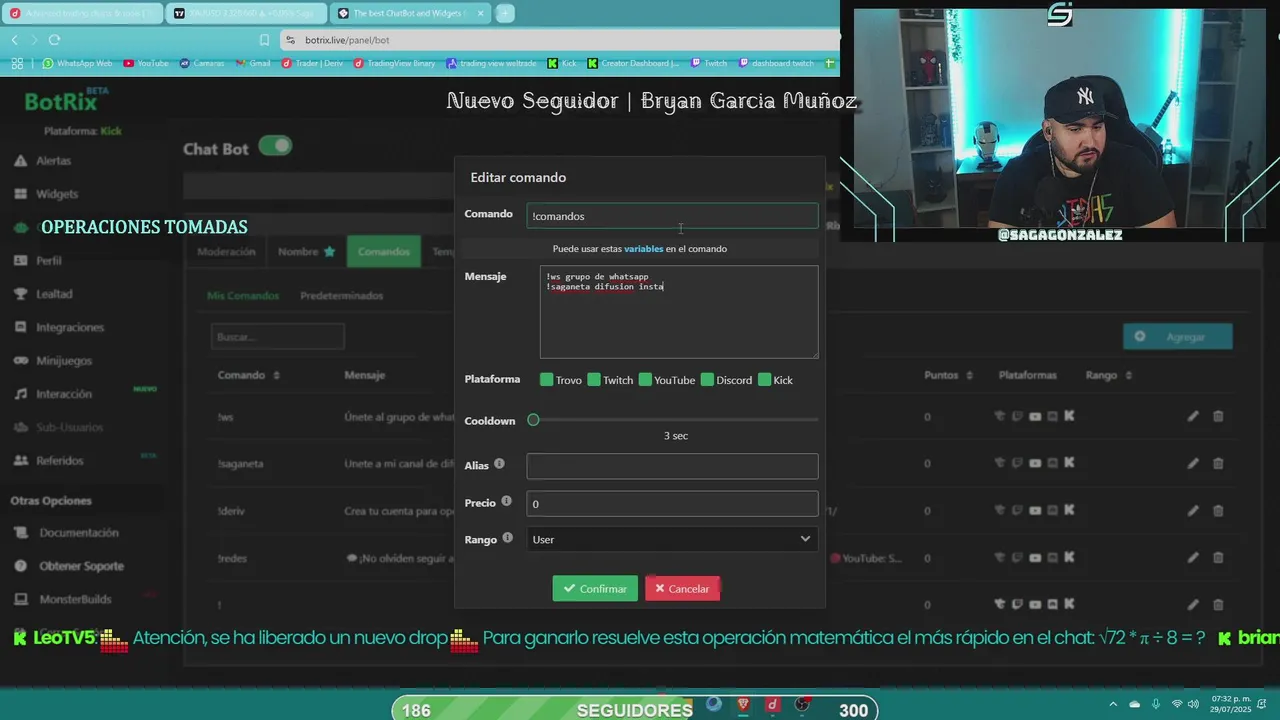This screenshot has height=720, width=1280.
Task: Delete the !ws command via trash icon
Action: point(1218,417)
